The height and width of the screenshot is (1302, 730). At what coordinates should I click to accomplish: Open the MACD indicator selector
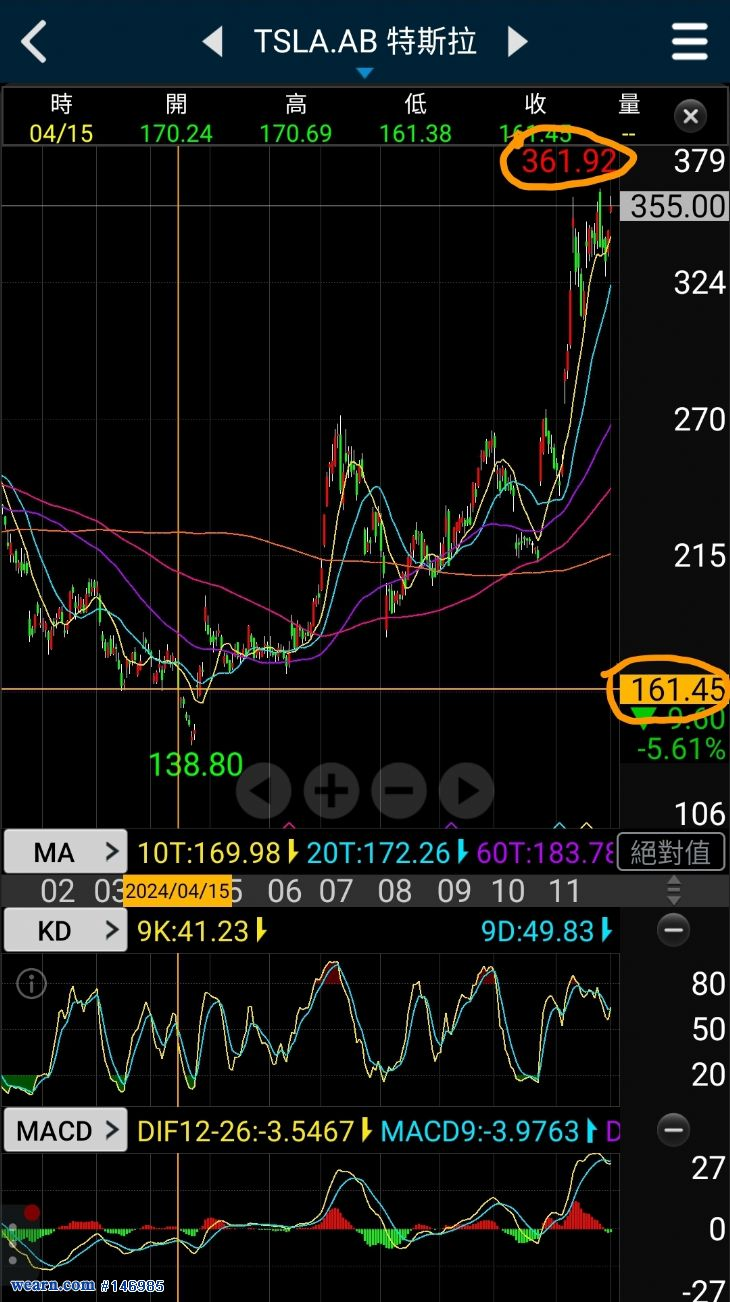click(65, 1131)
